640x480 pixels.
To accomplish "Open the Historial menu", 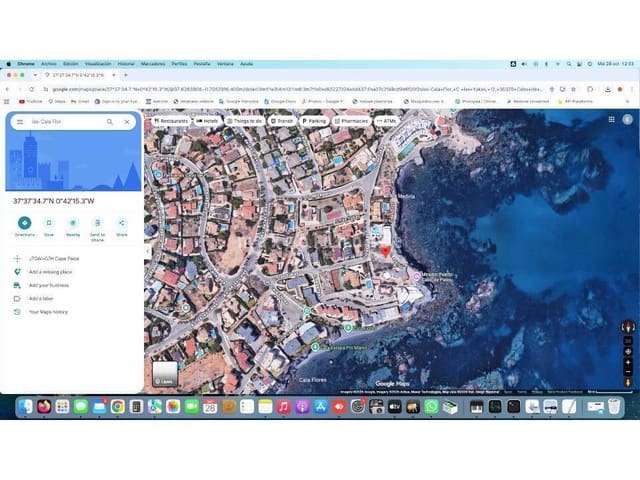I will tap(126, 64).
